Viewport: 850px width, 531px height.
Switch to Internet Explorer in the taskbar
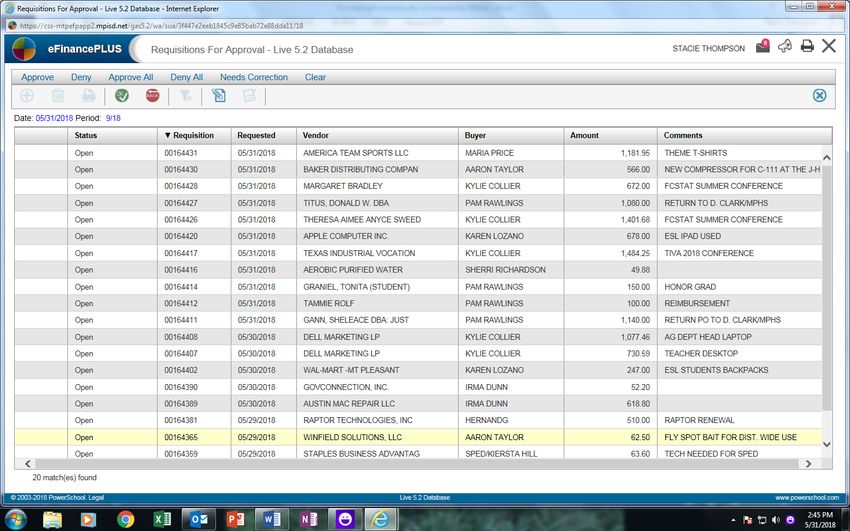click(x=381, y=520)
